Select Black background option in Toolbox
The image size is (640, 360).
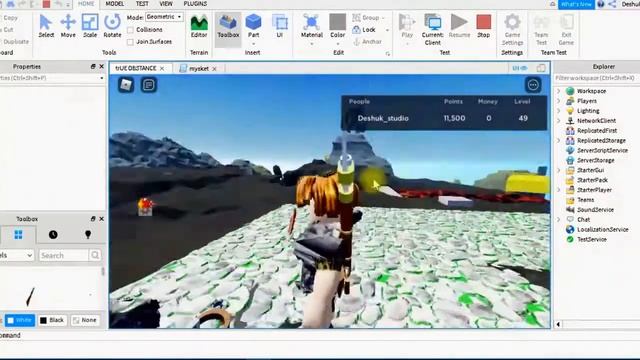[x=52, y=320]
